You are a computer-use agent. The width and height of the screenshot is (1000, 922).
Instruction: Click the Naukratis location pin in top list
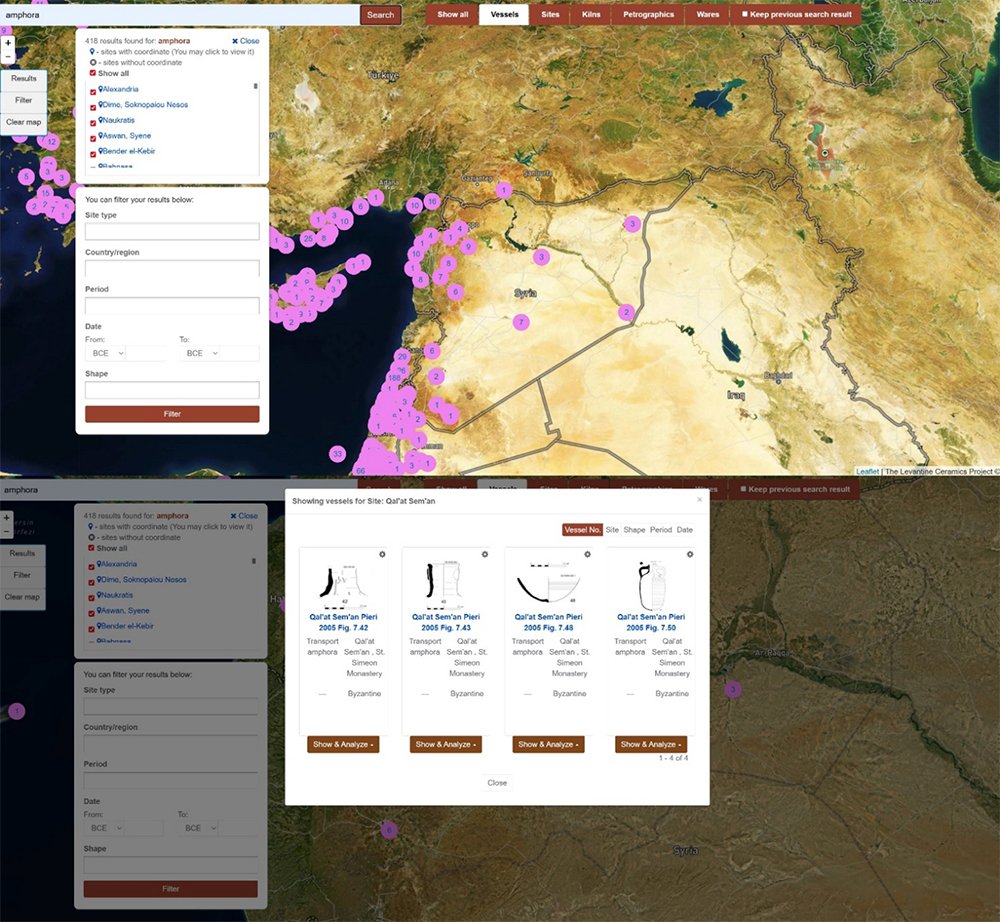coord(101,120)
